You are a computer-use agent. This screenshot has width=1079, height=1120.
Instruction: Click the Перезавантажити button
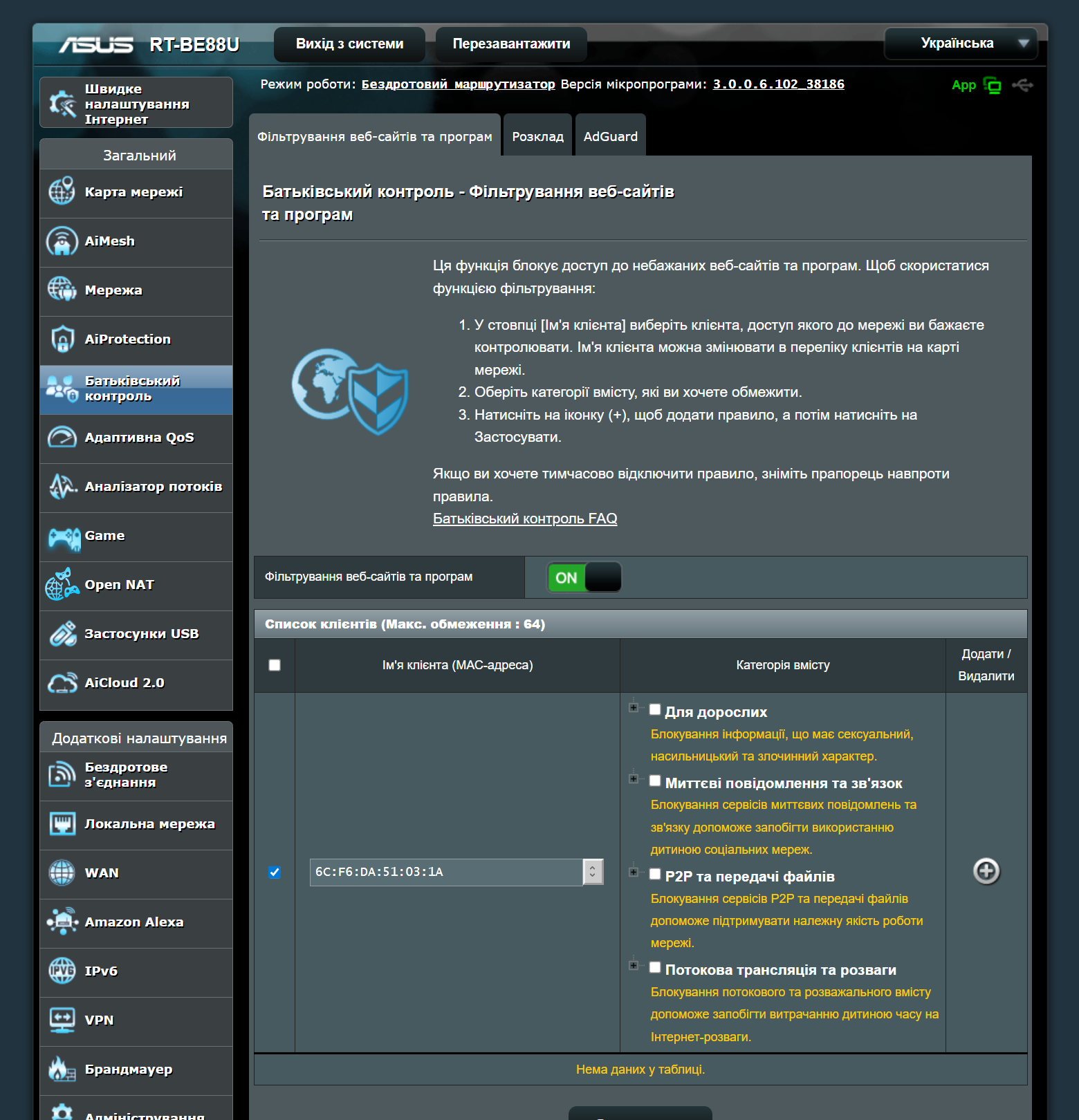pos(512,44)
